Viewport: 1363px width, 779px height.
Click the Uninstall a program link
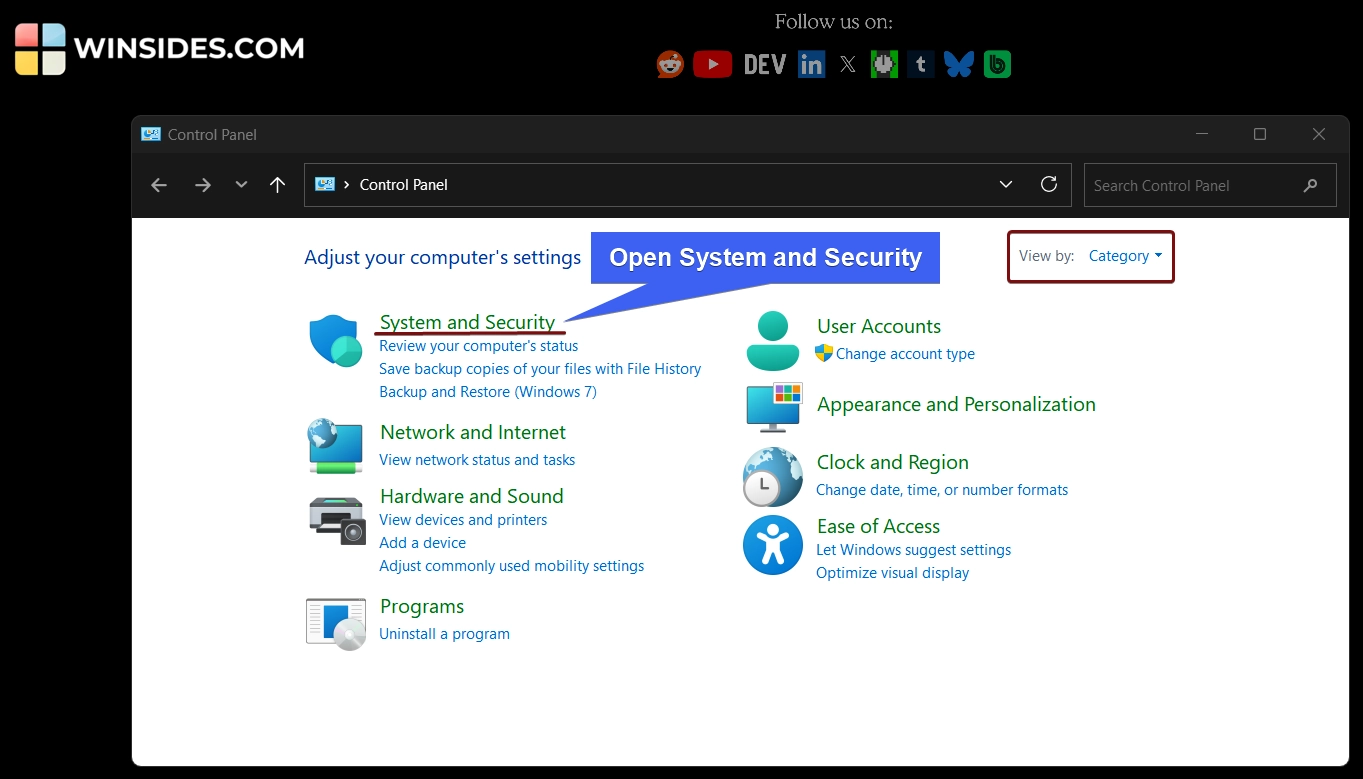pyautogui.click(x=444, y=633)
